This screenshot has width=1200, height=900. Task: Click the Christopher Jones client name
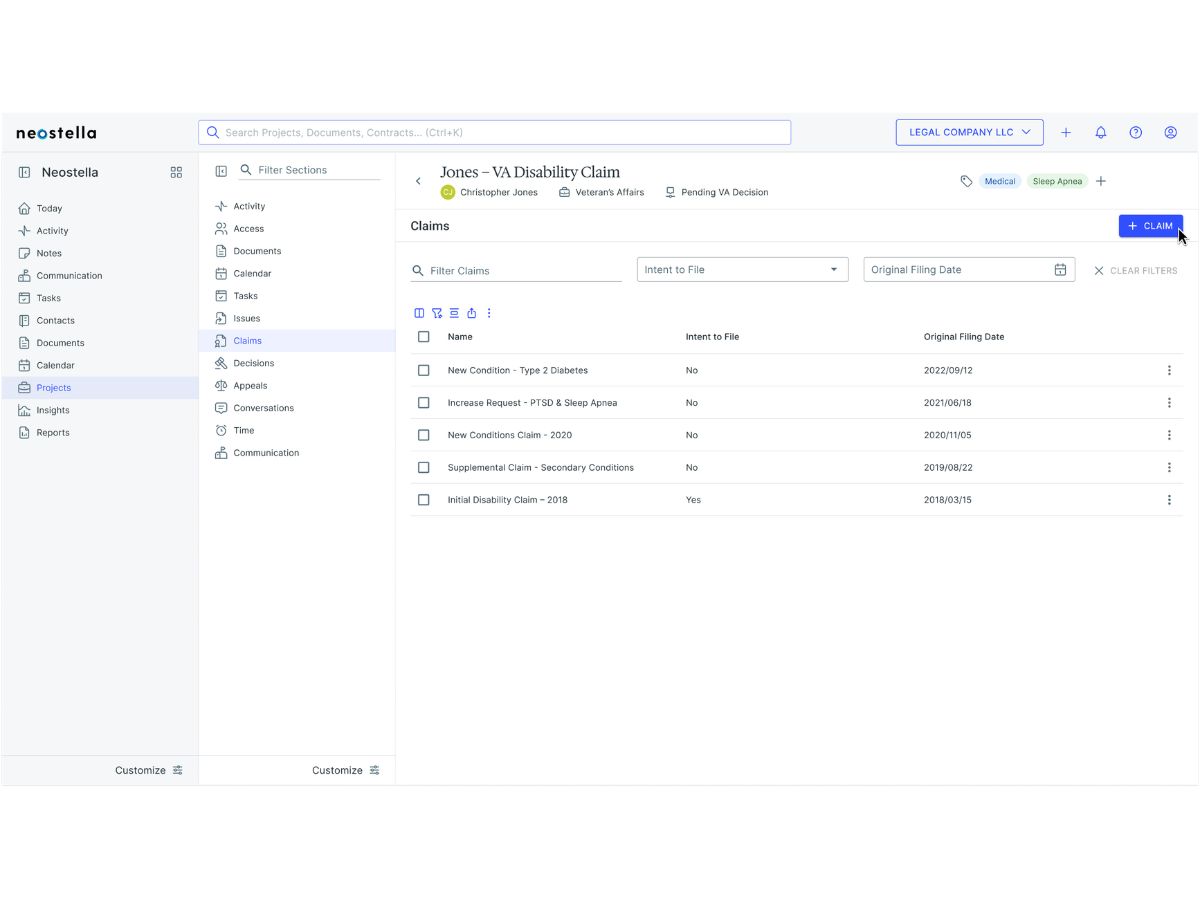[x=499, y=192]
